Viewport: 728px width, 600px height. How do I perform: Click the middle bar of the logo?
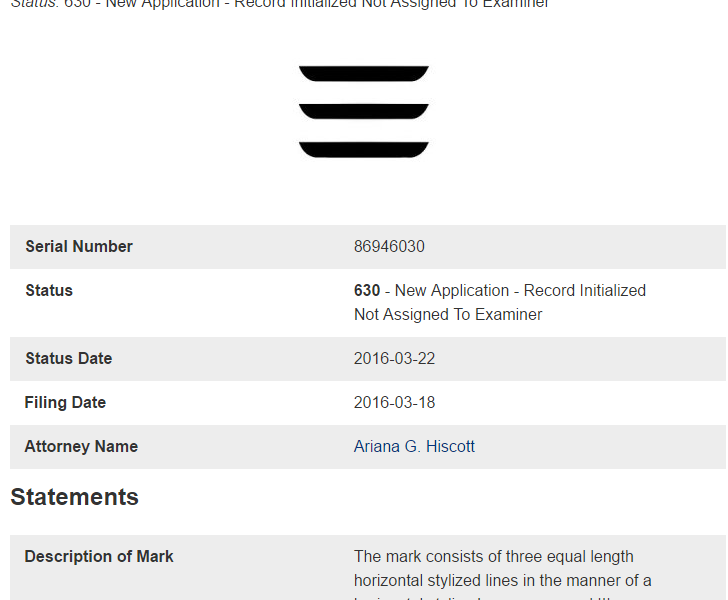363,112
